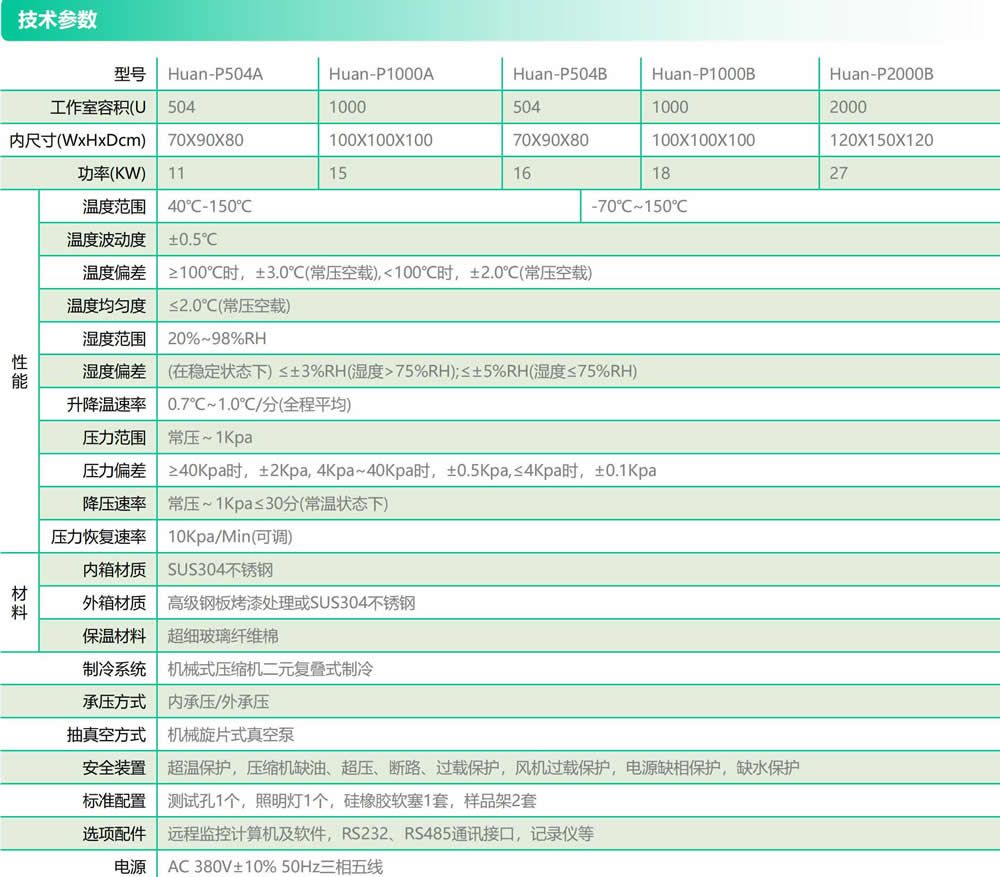Click the 性能 category label
The width and height of the screenshot is (1000, 877).
[x=19, y=371]
